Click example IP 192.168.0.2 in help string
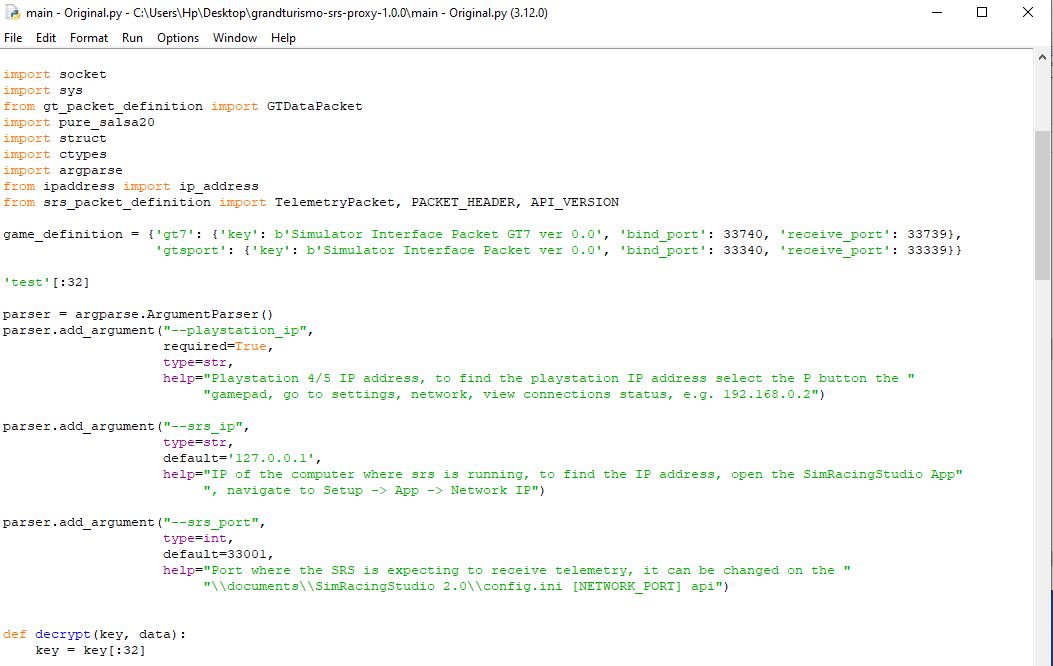The height and width of the screenshot is (666, 1053). pos(766,395)
